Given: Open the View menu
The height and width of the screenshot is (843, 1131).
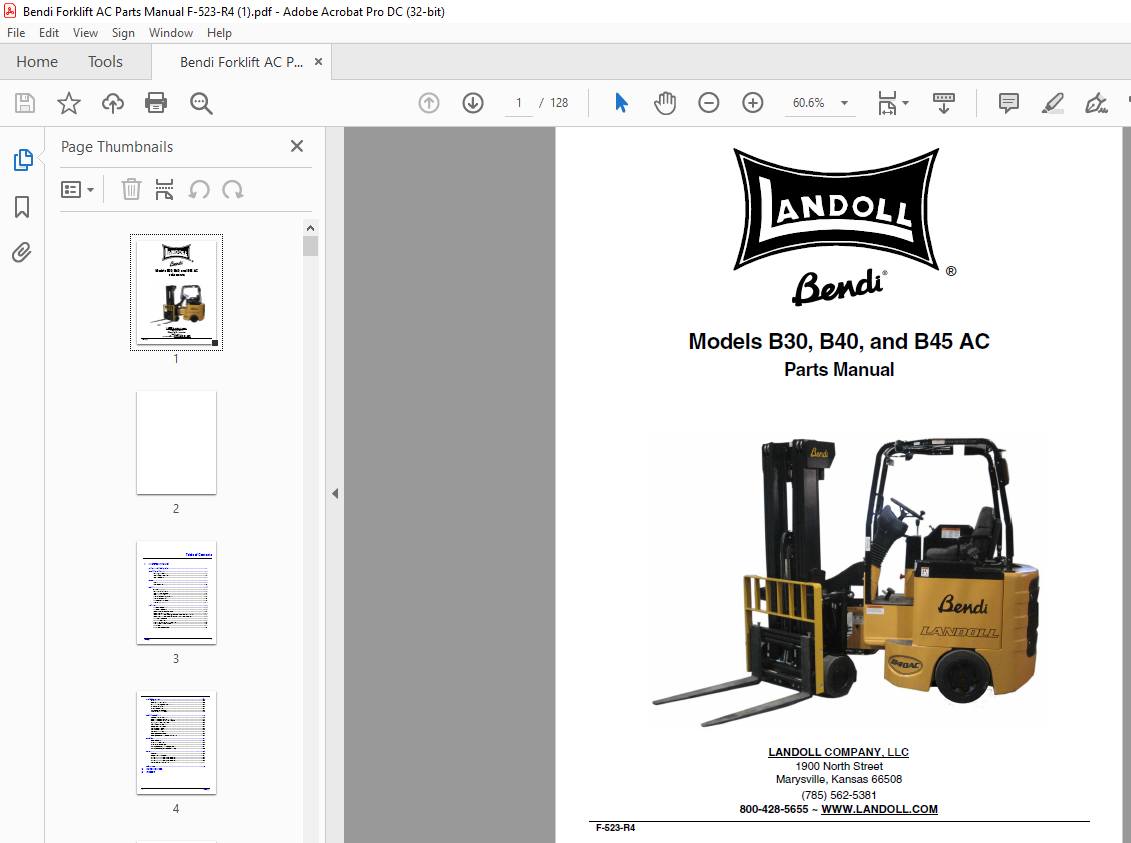Looking at the screenshot, I should 85,32.
